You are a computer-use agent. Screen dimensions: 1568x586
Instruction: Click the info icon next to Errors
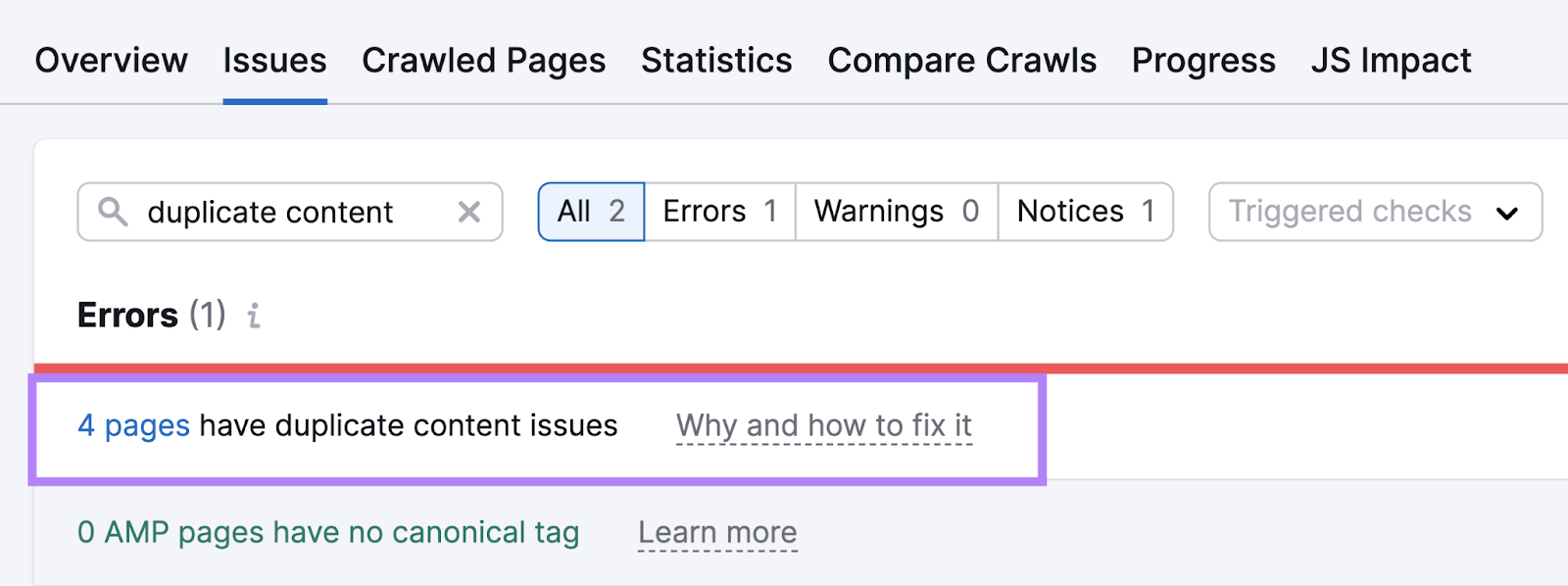pos(253,317)
